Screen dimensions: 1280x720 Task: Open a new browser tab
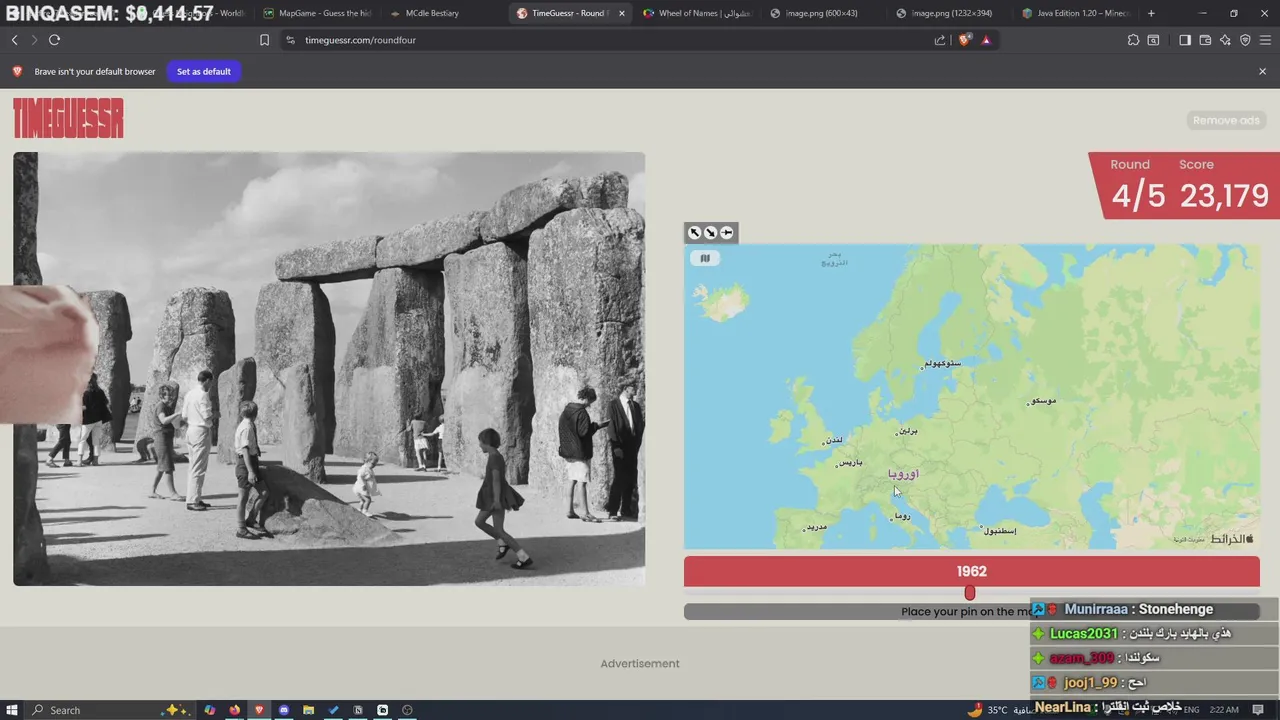(x=1151, y=13)
